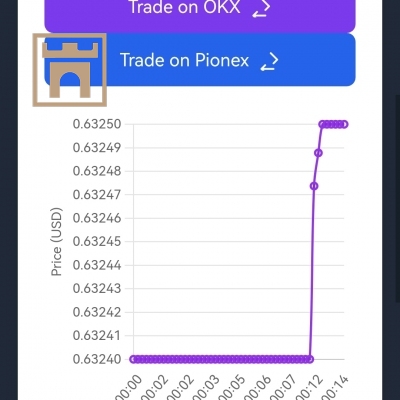
Task: Click the 00:14 time axis label
Action: pos(335,387)
